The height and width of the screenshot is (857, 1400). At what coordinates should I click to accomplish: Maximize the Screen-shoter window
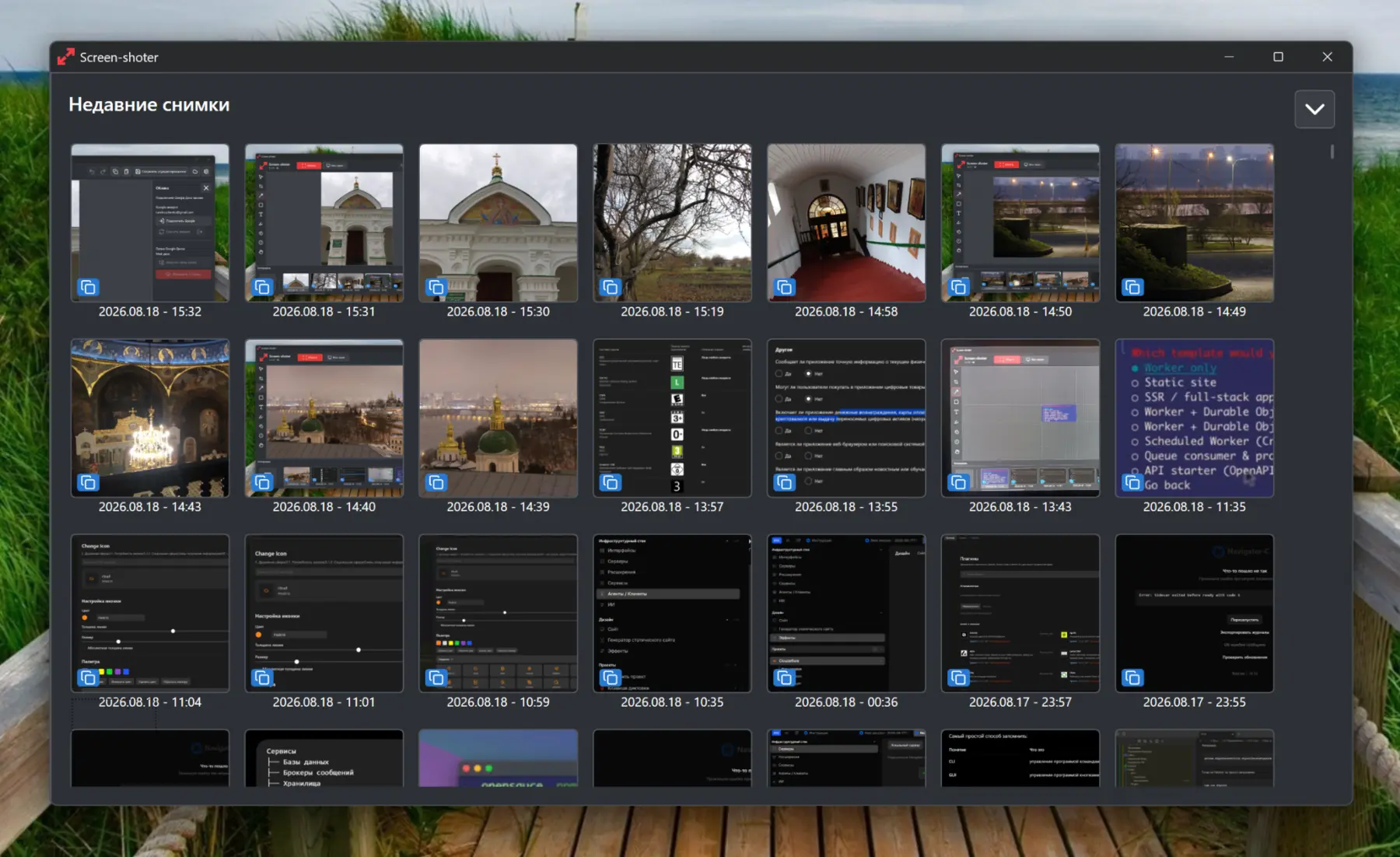[1278, 57]
